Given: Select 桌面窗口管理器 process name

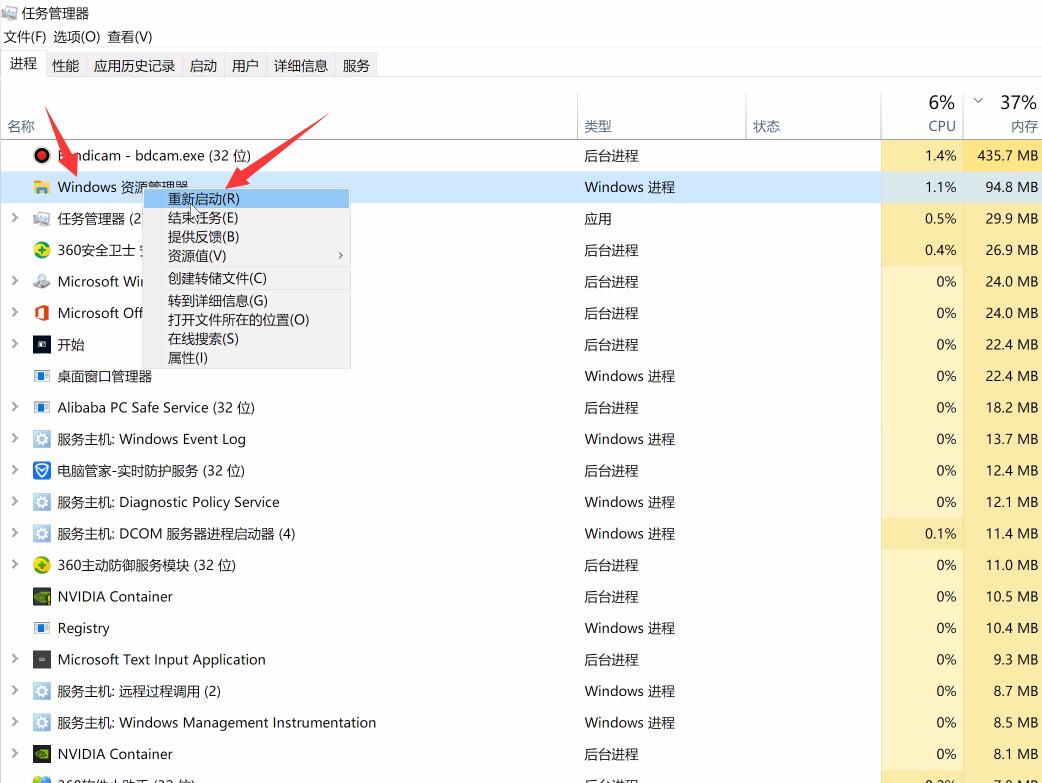Looking at the screenshot, I should point(104,376).
